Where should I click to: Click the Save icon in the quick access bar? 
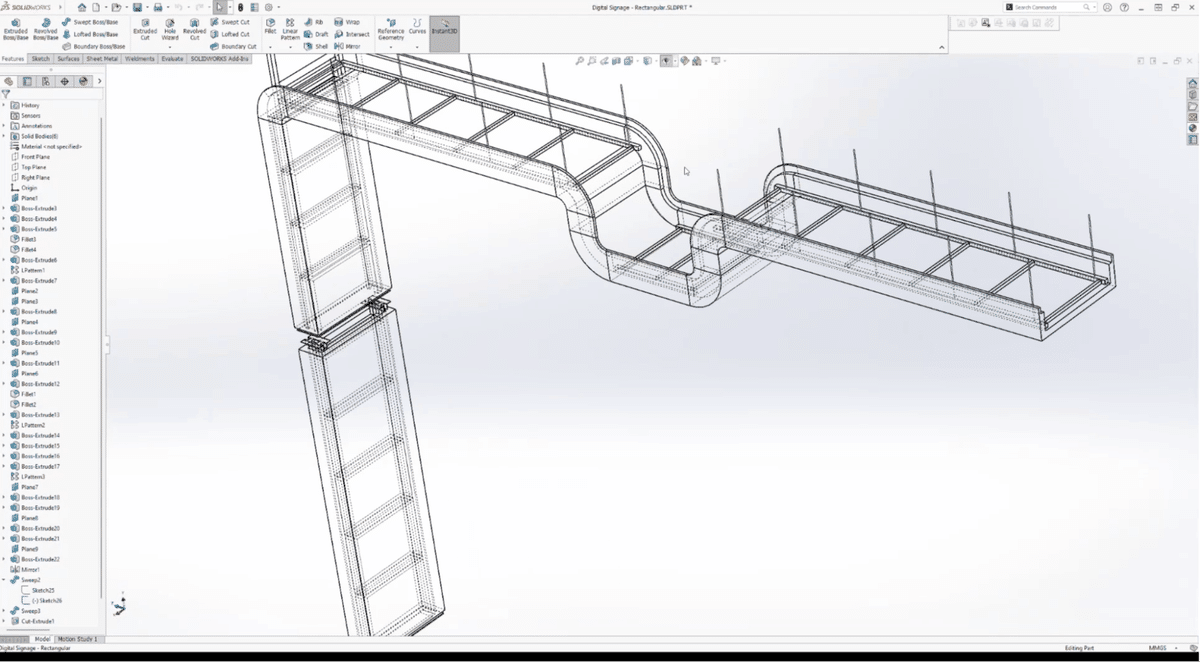click(137, 7)
